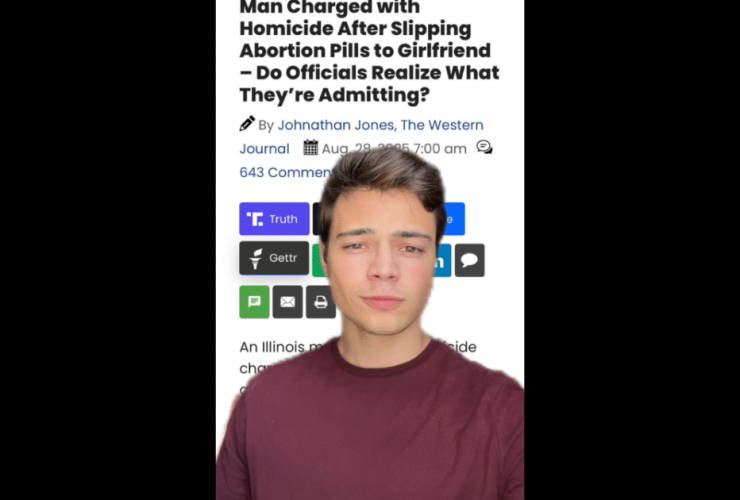
Task: Share the article via email envelope icon
Action: click(x=288, y=302)
